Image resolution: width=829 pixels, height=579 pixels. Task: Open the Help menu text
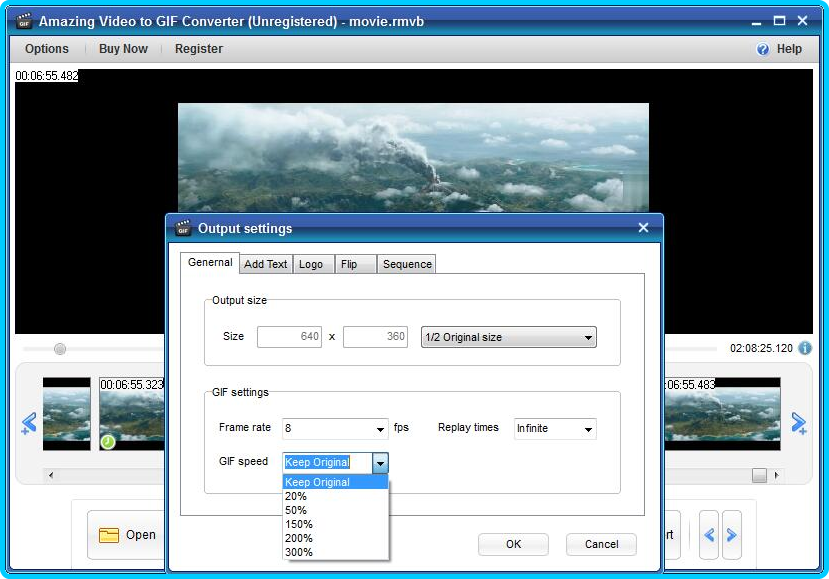[789, 49]
